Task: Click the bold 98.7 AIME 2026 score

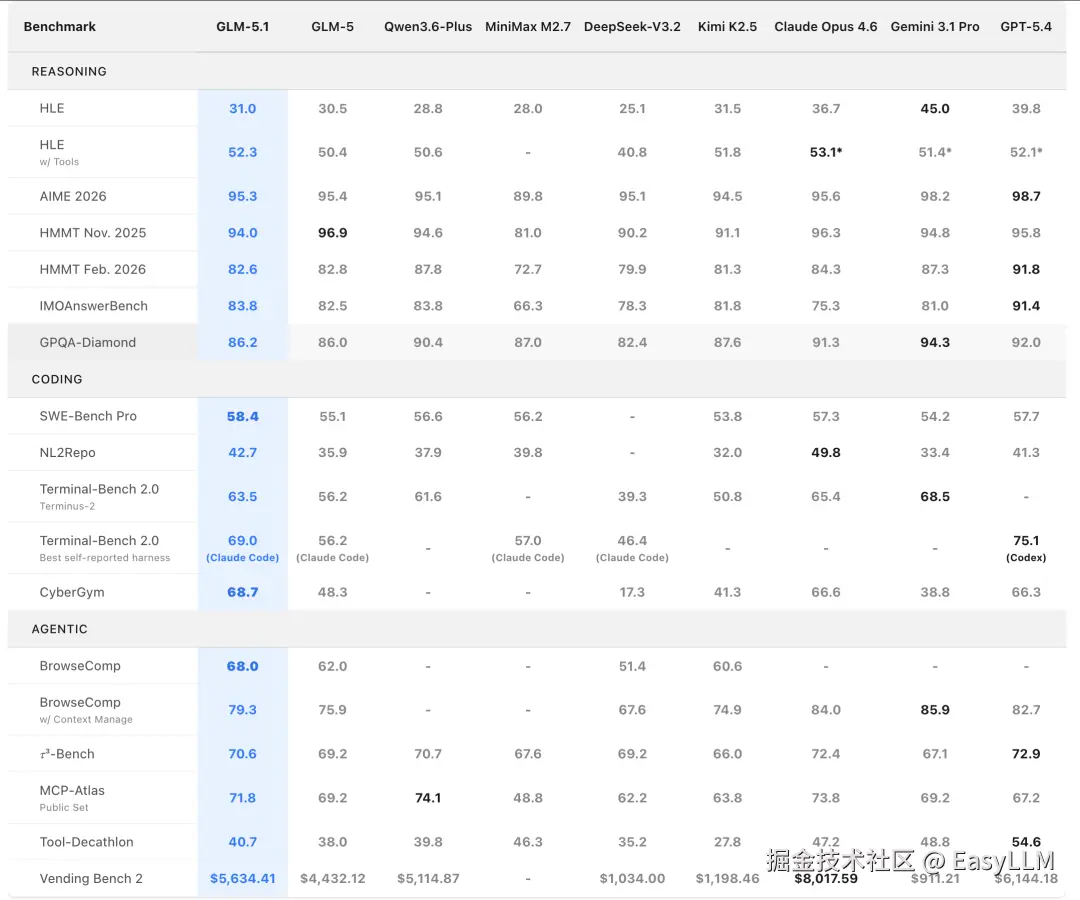Action: click(x=1026, y=196)
